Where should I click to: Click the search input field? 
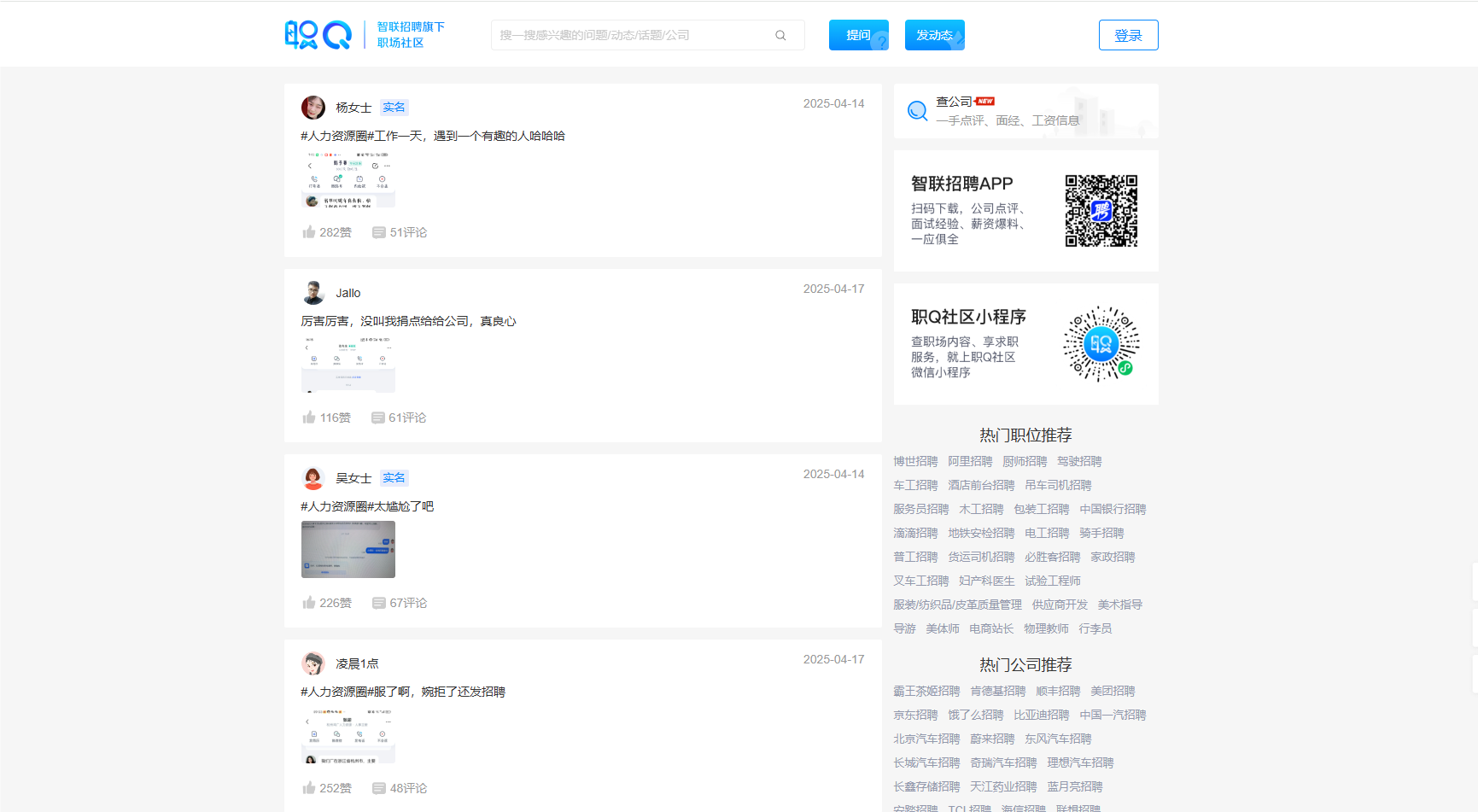click(632, 35)
